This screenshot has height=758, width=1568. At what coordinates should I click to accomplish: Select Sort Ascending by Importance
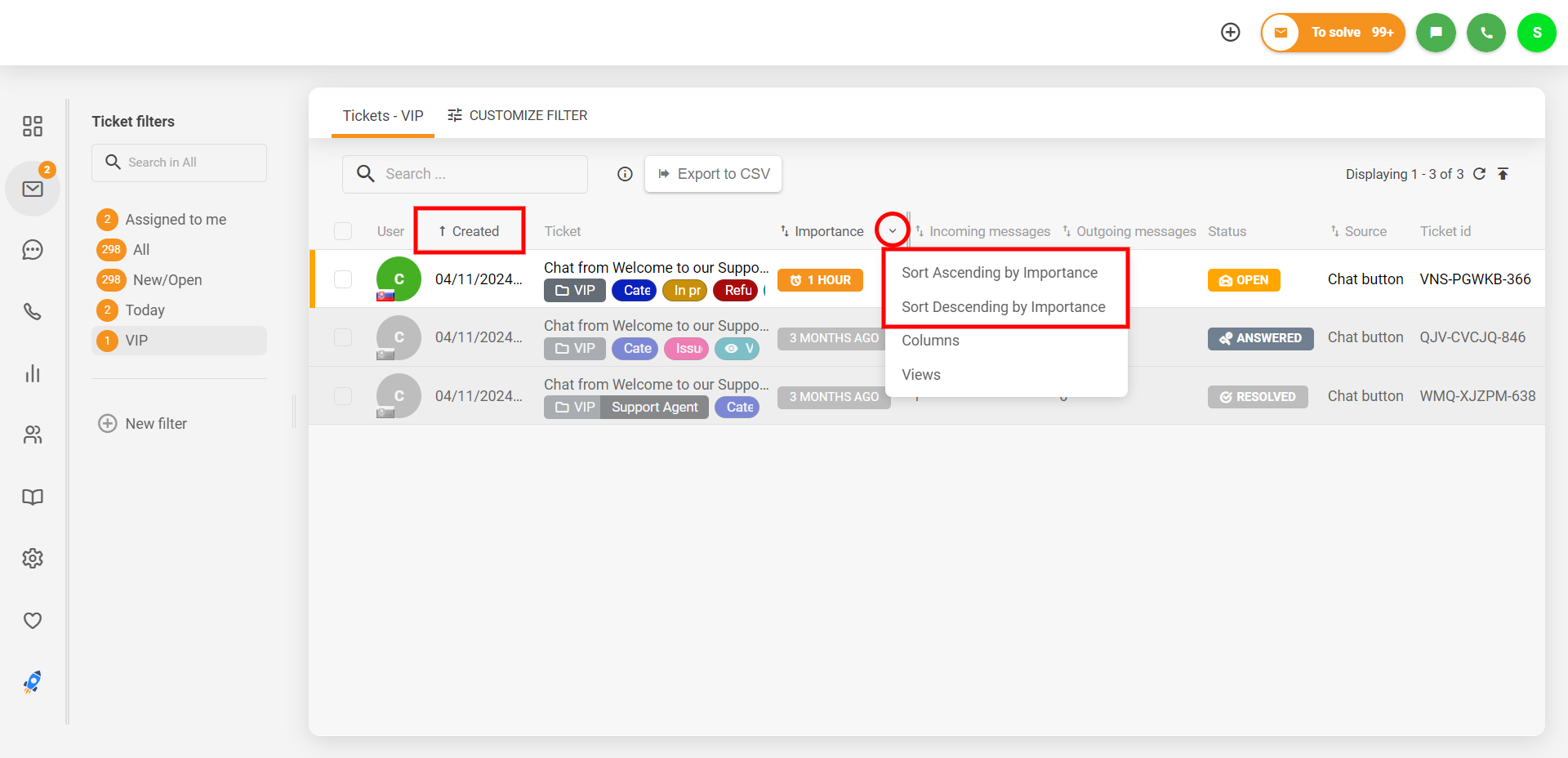(999, 273)
